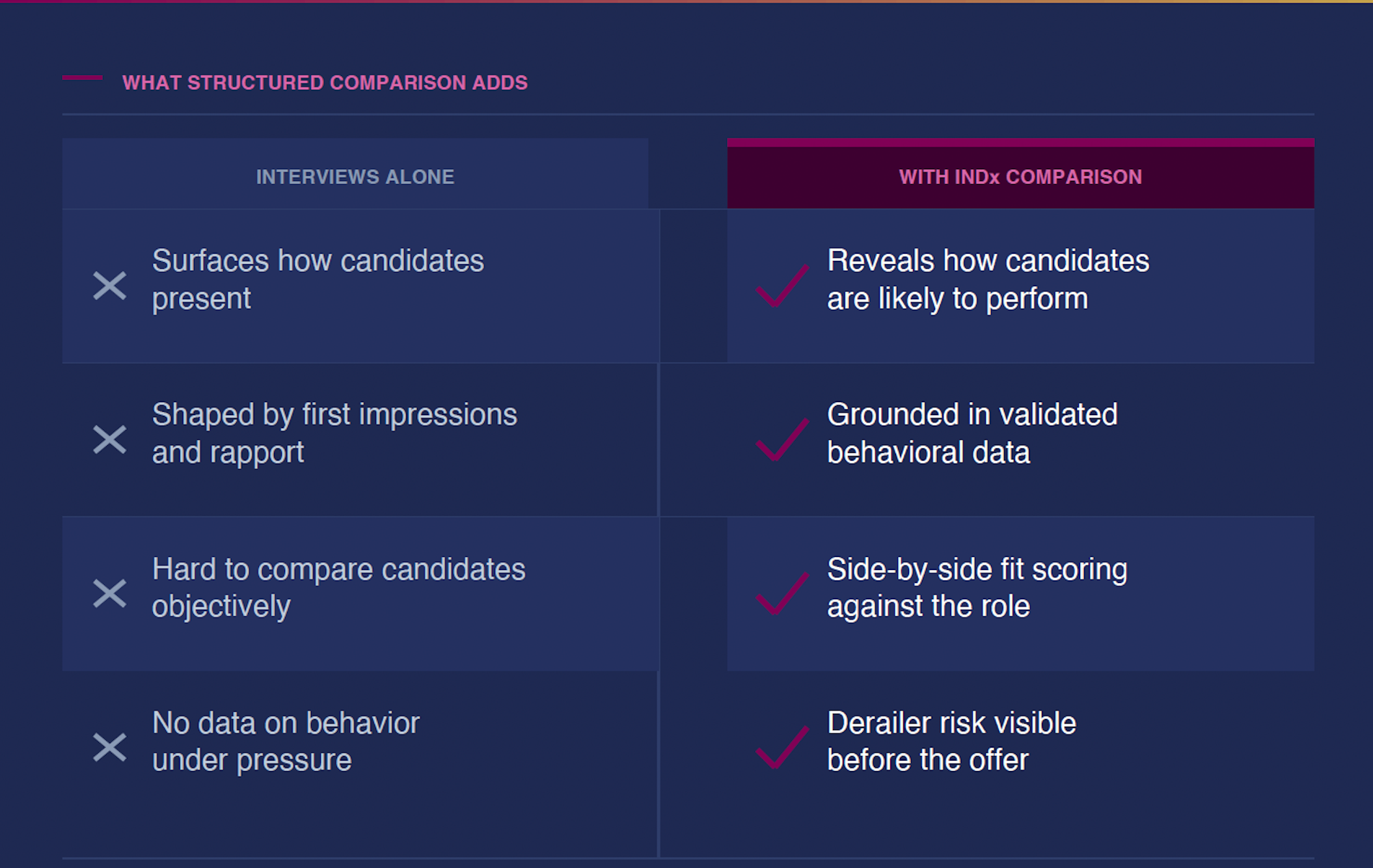Click 'Shaped by first impressions and rapport'
The width and height of the screenshot is (1373, 868).
[x=334, y=433]
